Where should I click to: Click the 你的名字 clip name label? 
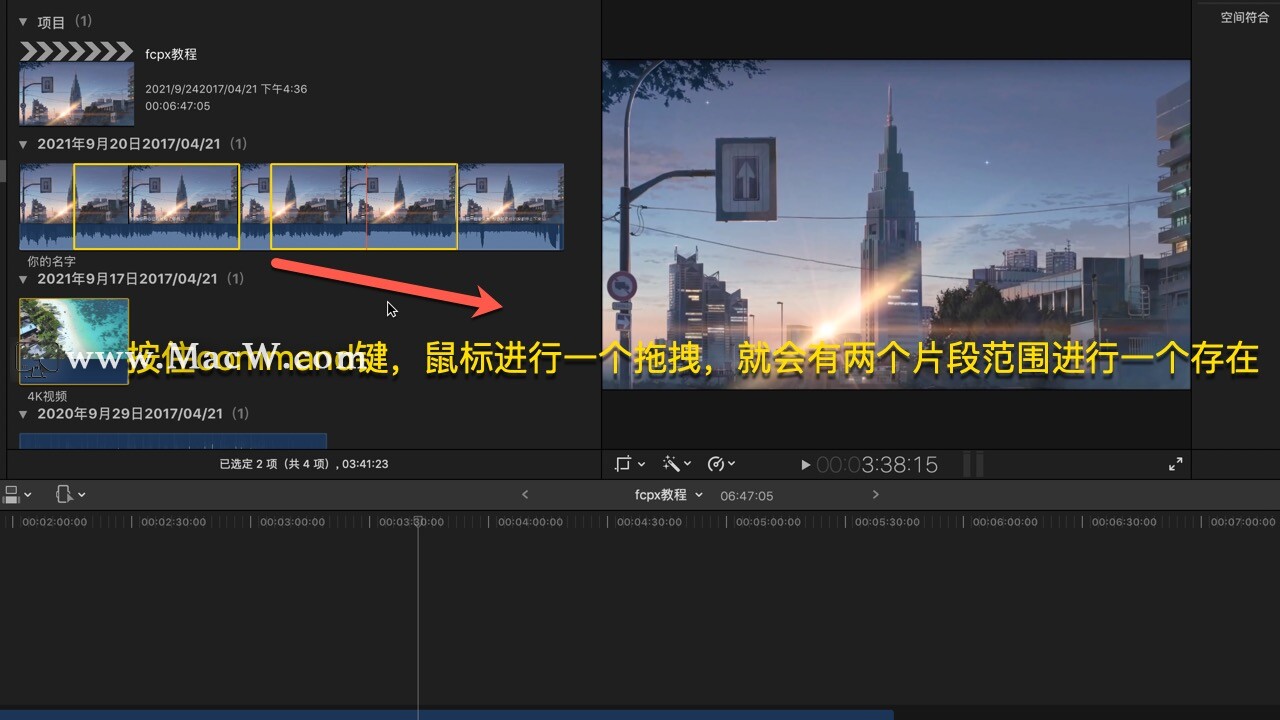[52, 262]
